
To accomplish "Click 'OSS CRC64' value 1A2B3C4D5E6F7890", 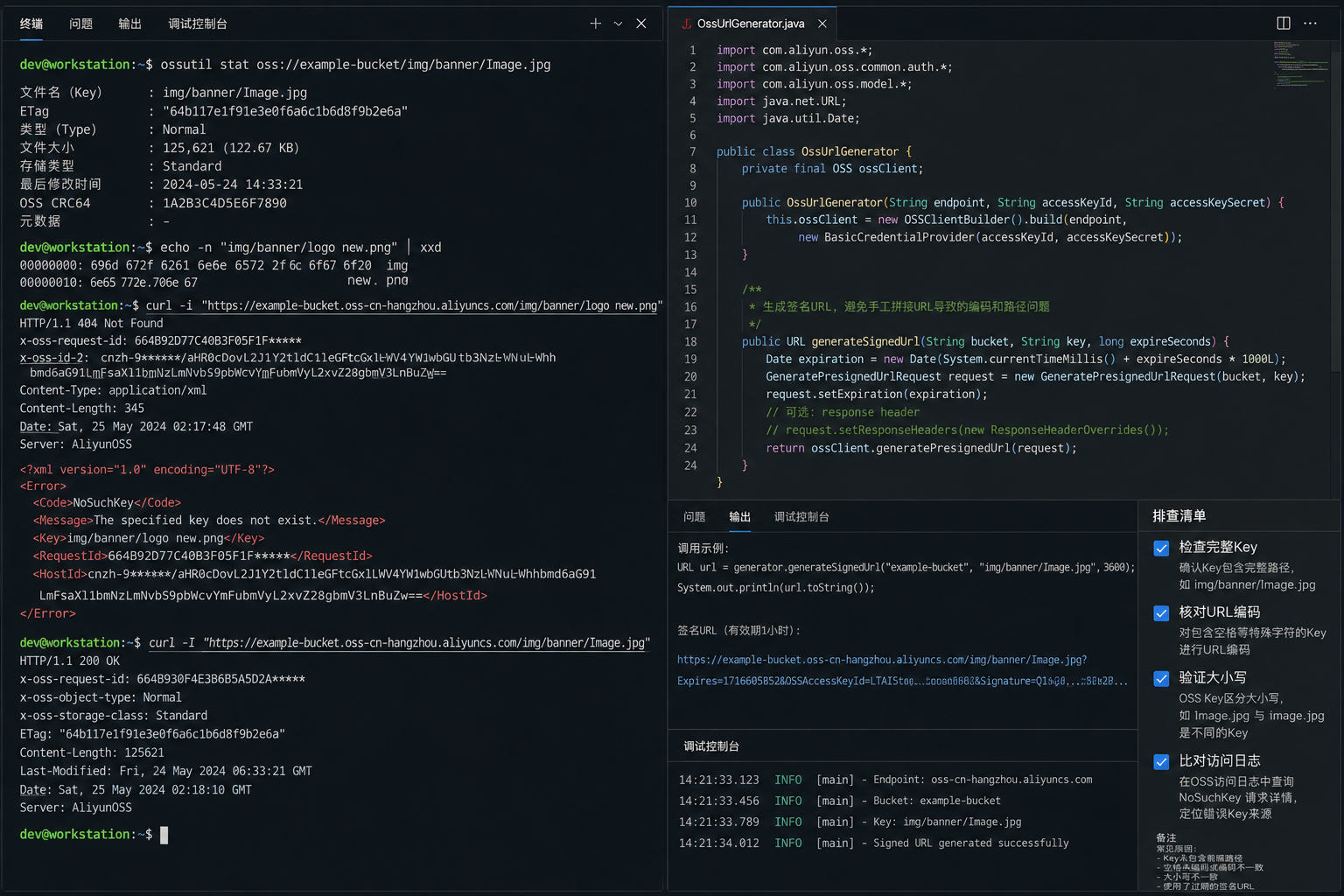I will (225, 203).
